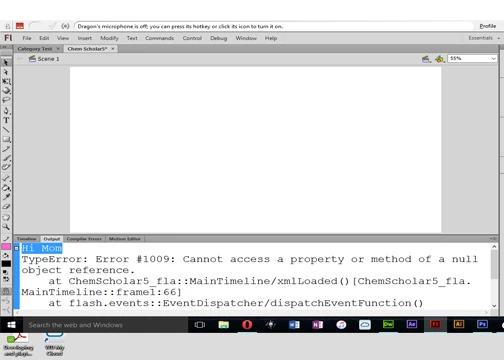Switch to the Timeline panel tab

(27, 239)
